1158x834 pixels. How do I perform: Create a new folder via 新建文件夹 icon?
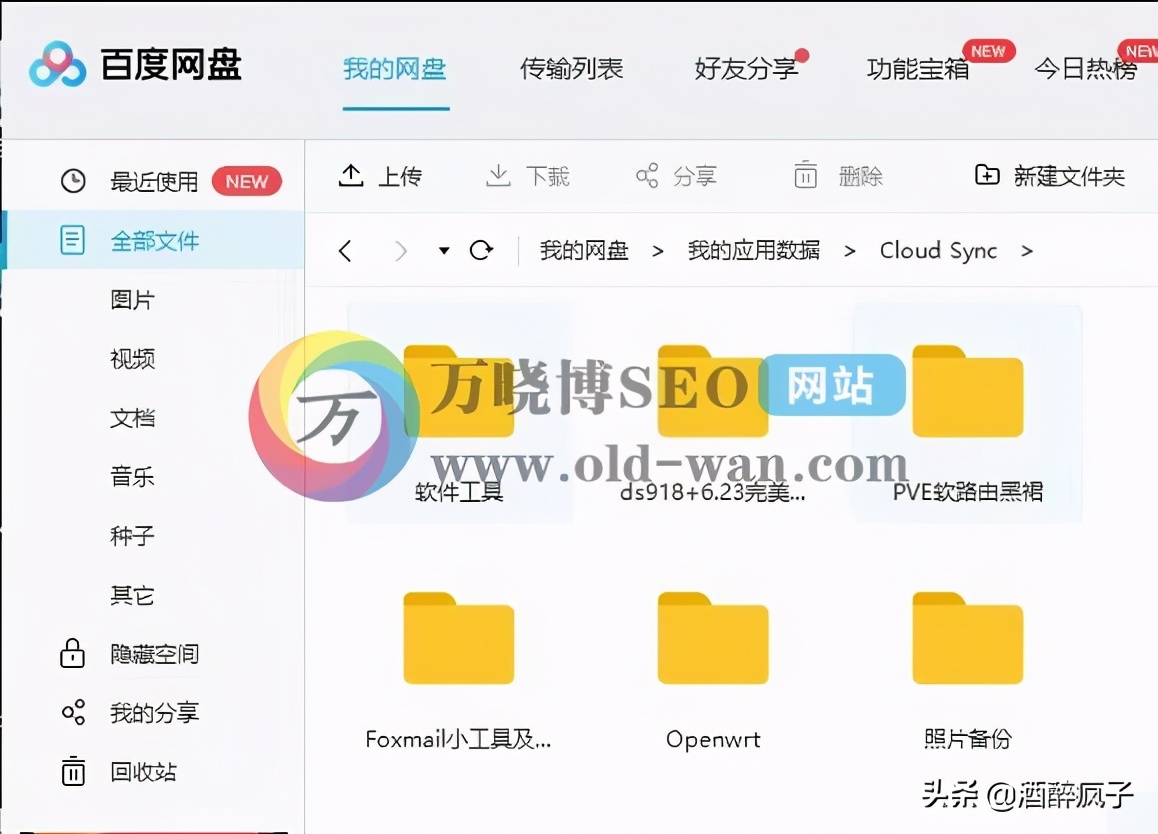point(986,174)
